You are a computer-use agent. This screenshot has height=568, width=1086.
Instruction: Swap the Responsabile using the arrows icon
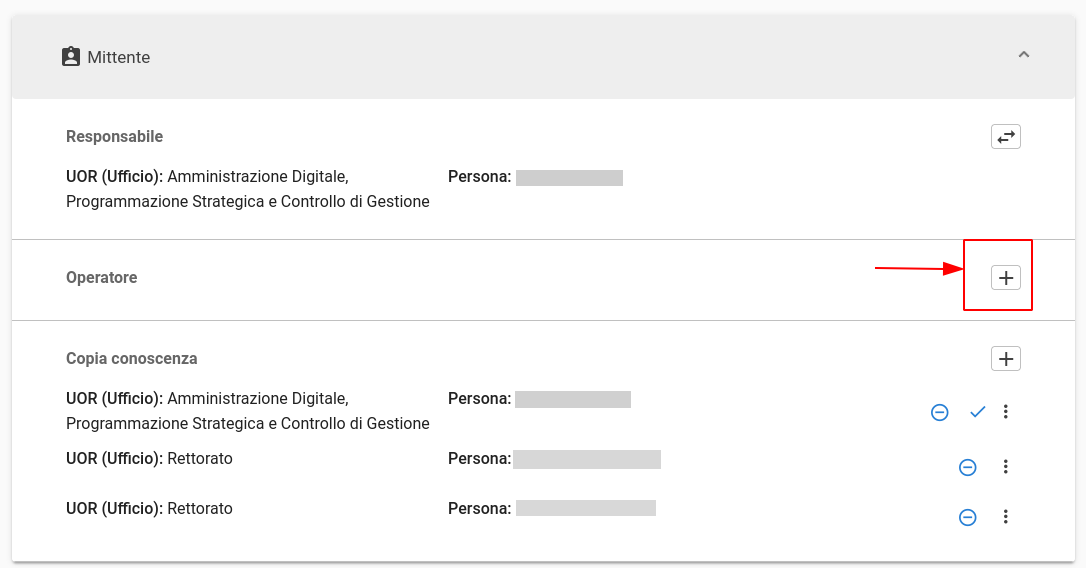pos(1006,137)
